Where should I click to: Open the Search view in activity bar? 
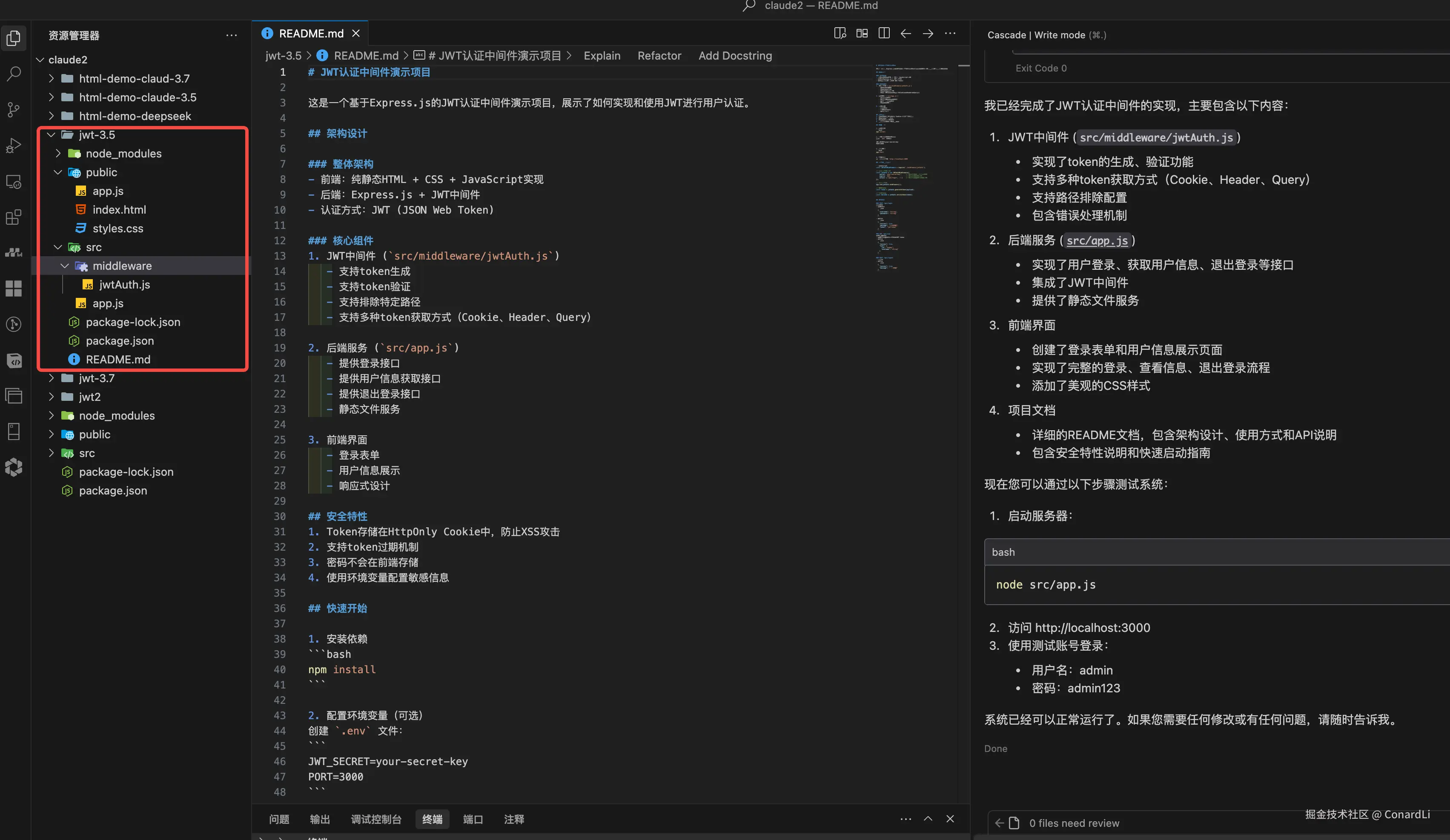[14, 73]
